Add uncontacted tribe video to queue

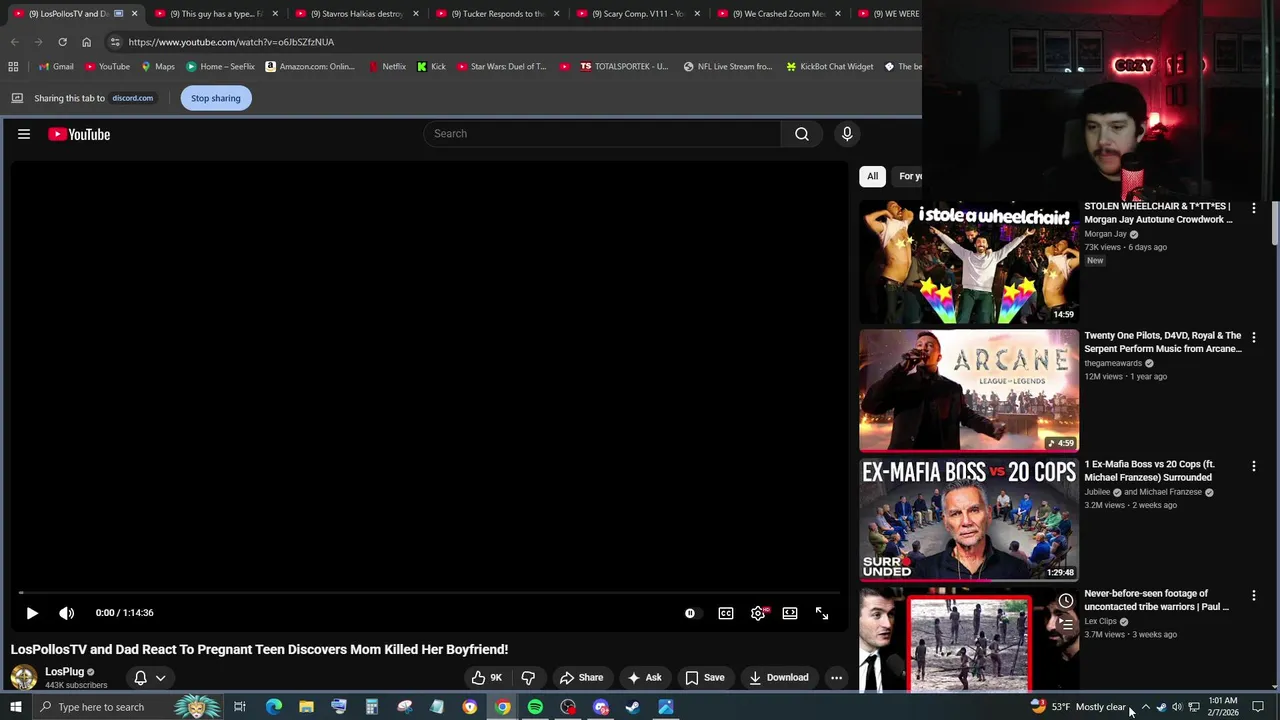coord(1066,625)
